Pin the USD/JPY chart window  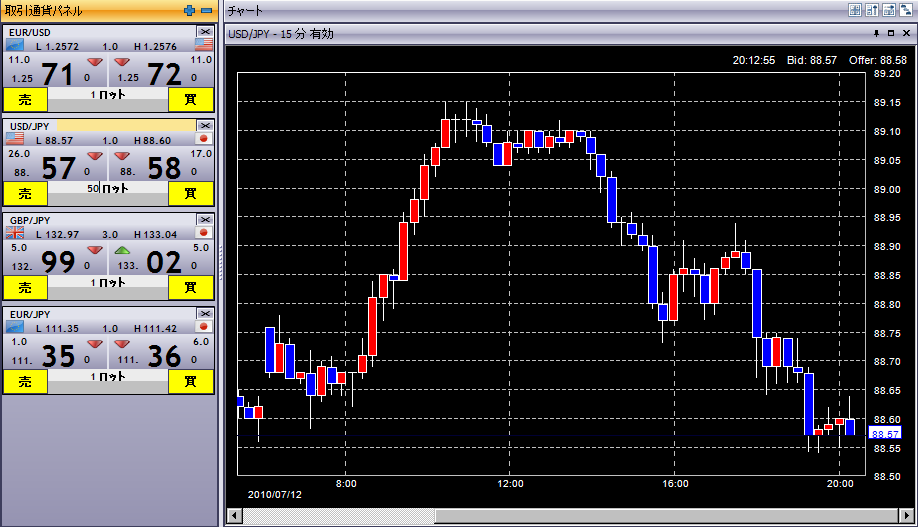coord(876,33)
